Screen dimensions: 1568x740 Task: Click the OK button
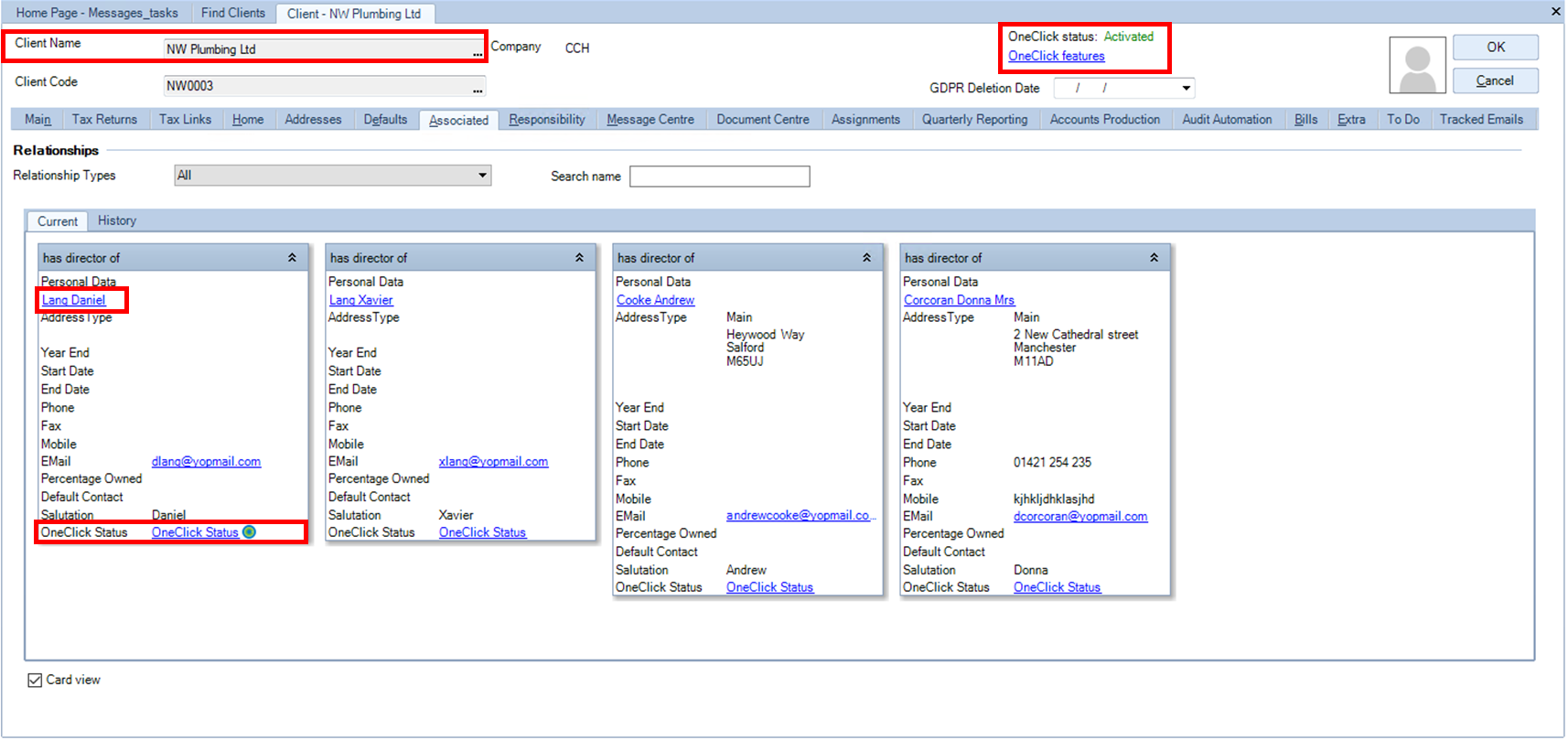click(1496, 48)
